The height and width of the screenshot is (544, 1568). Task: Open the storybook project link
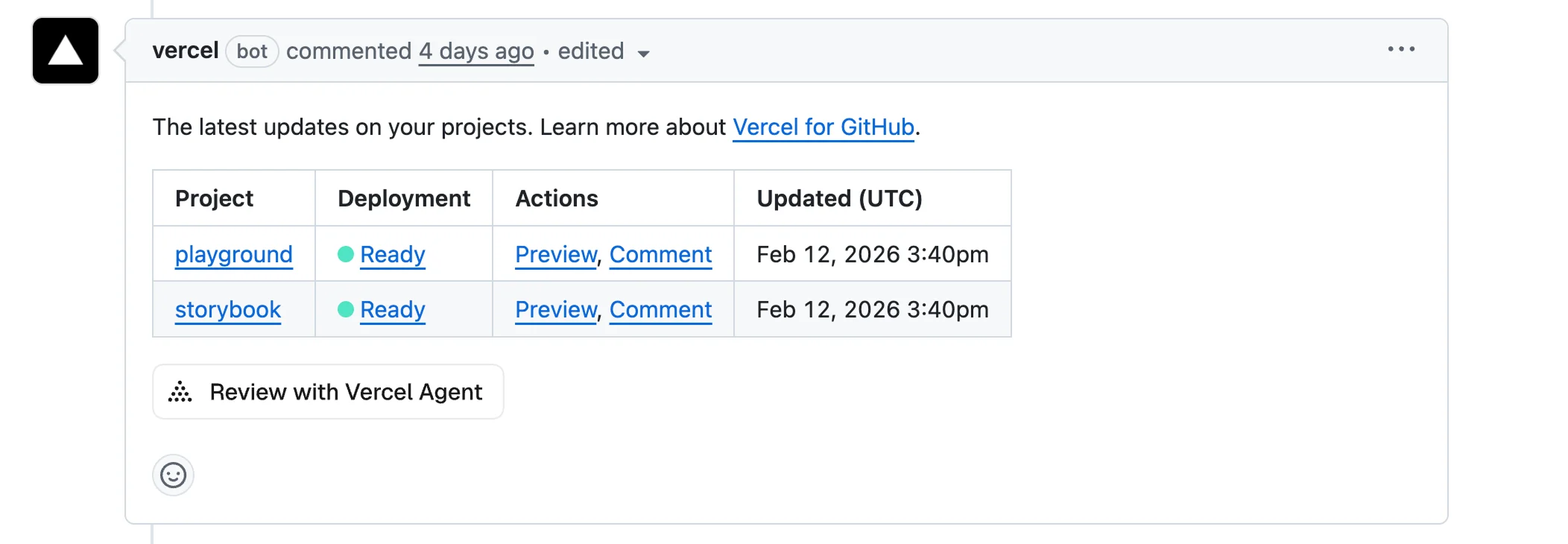click(227, 309)
